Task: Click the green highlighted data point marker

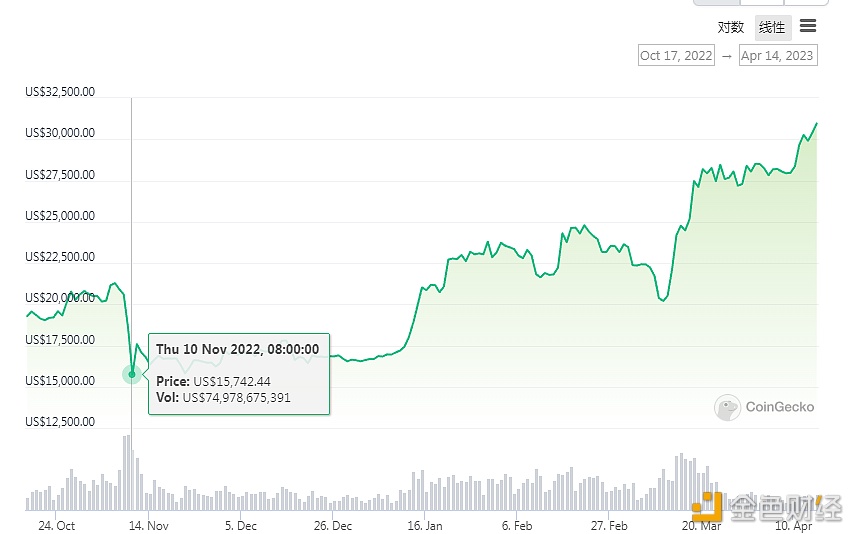Action: [132, 374]
